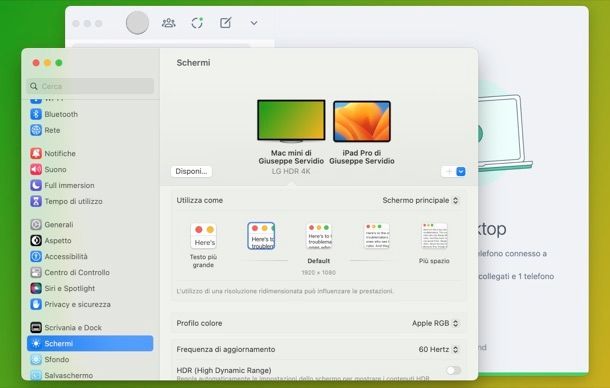Open the Suono speaker icon

pyautogui.click(x=36, y=169)
